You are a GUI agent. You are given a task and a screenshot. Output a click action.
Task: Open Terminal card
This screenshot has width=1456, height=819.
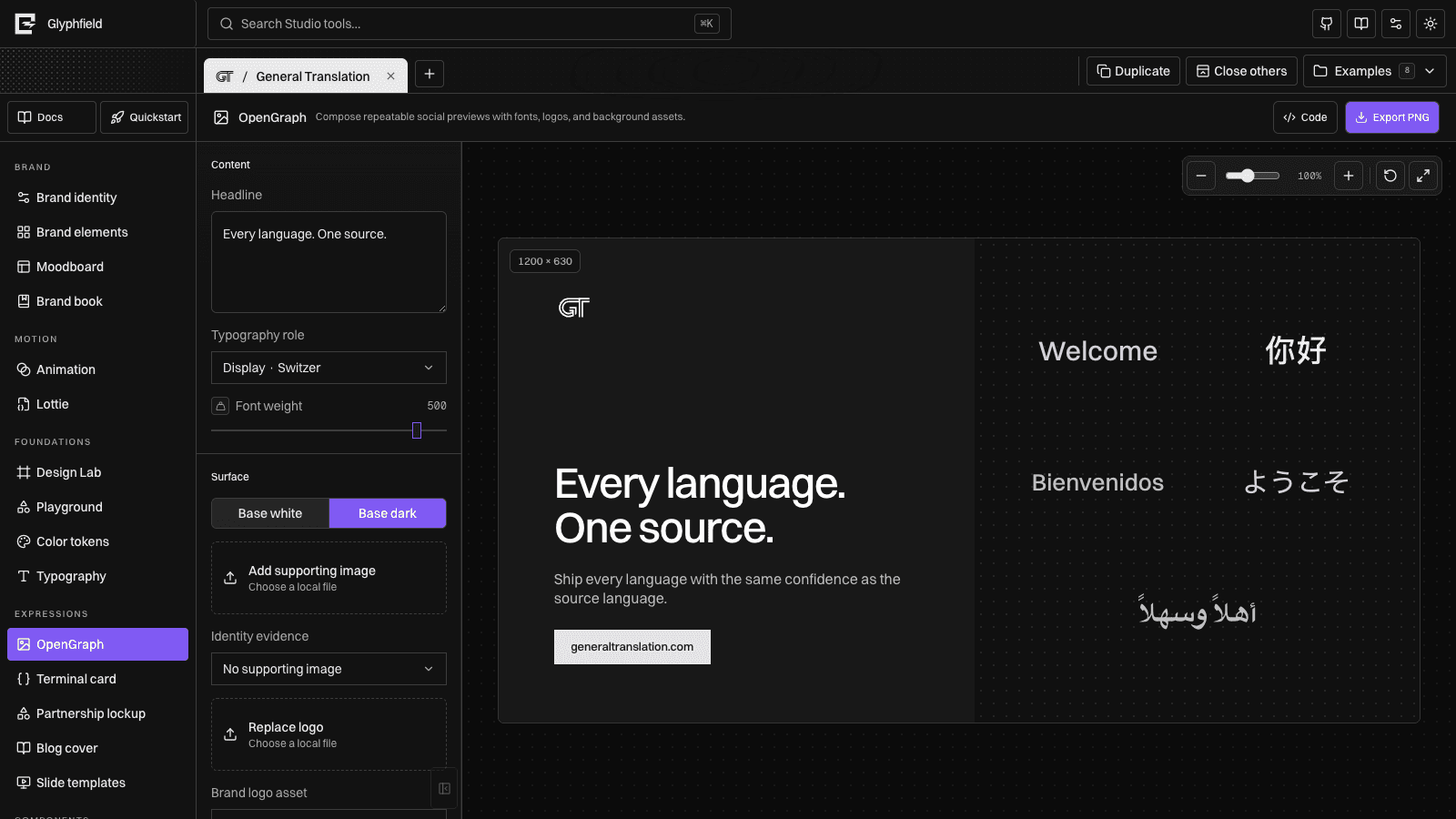[x=97, y=679]
